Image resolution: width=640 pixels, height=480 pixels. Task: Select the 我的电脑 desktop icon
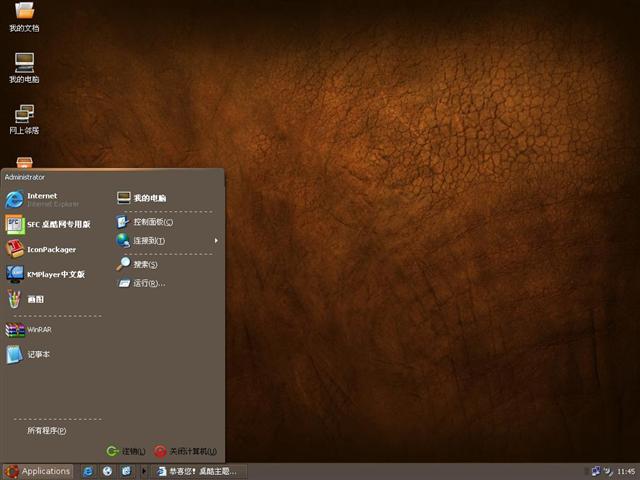tap(24, 68)
